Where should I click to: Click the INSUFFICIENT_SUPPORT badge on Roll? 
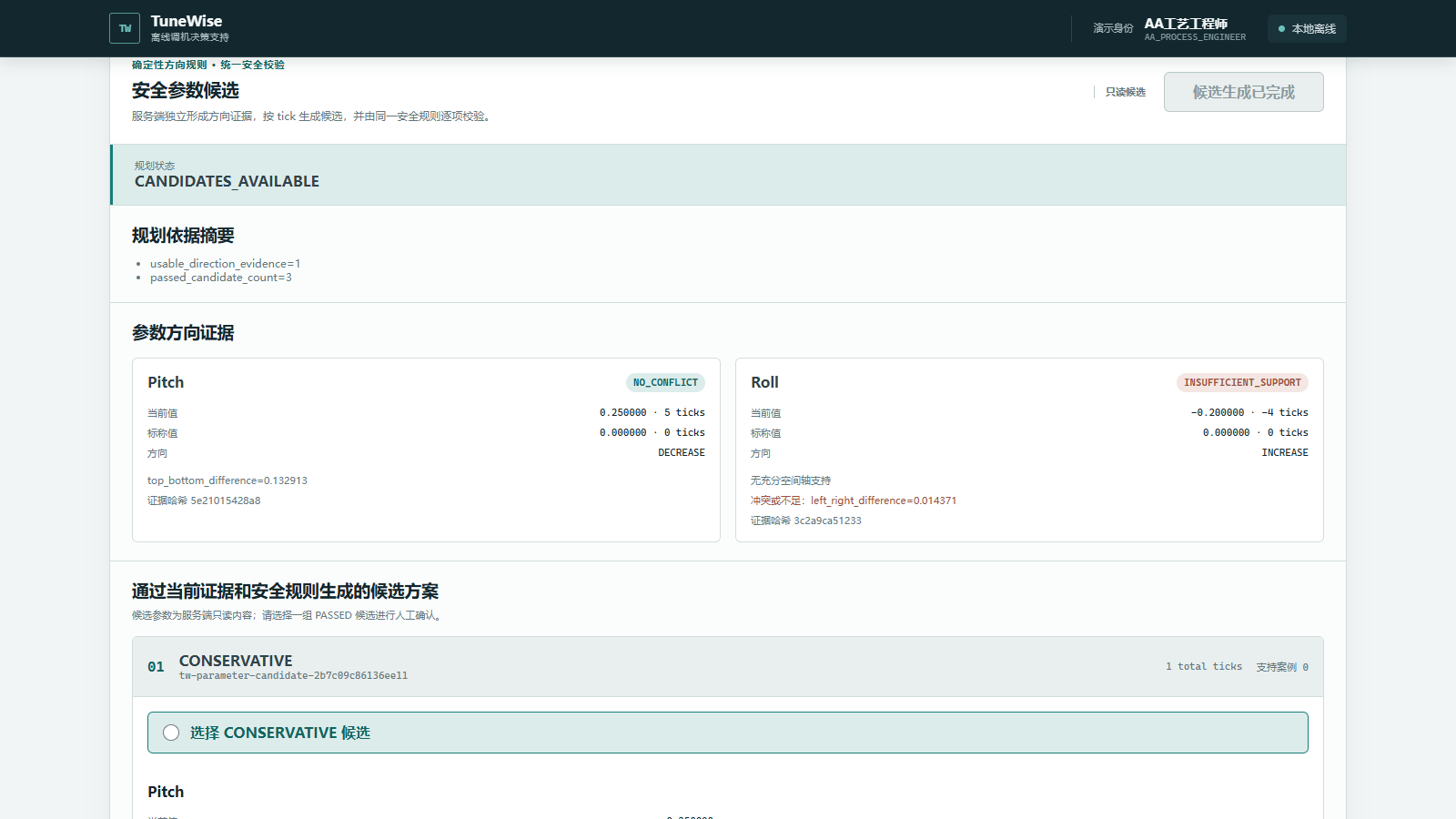point(1242,383)
